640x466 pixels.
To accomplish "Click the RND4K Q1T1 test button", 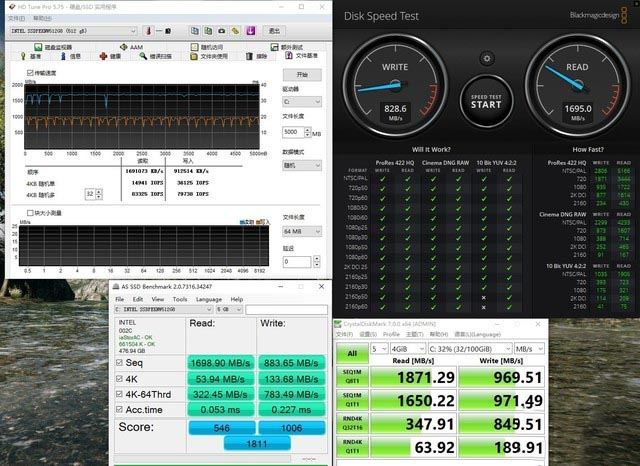I will [352, 446].
